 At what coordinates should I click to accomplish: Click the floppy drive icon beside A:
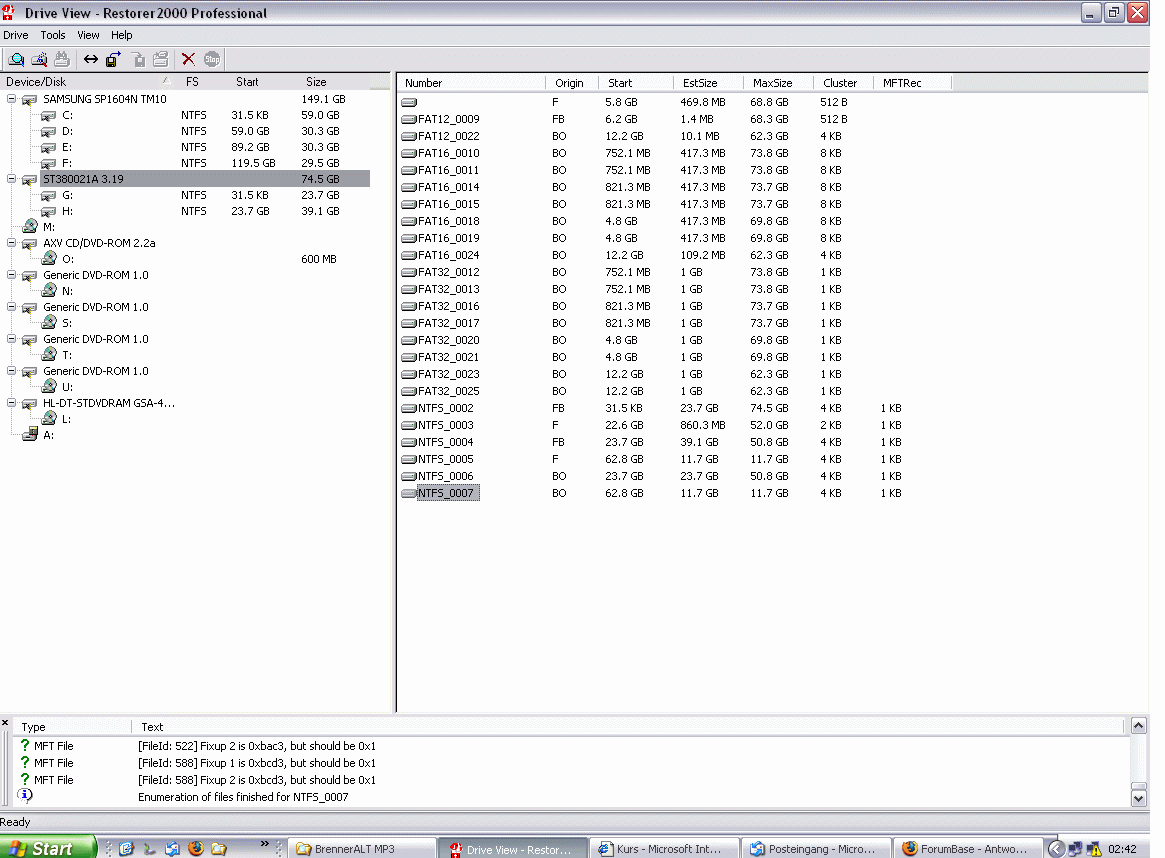30,435
